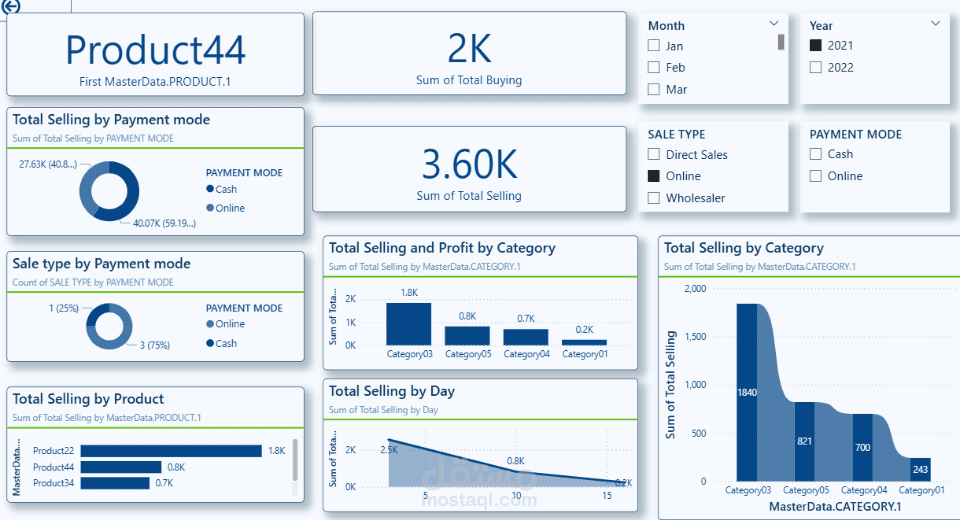This screenshot has width=960, height=520.
Task: Tick the Feb month checkbox
Action: [x=654, y=67]
